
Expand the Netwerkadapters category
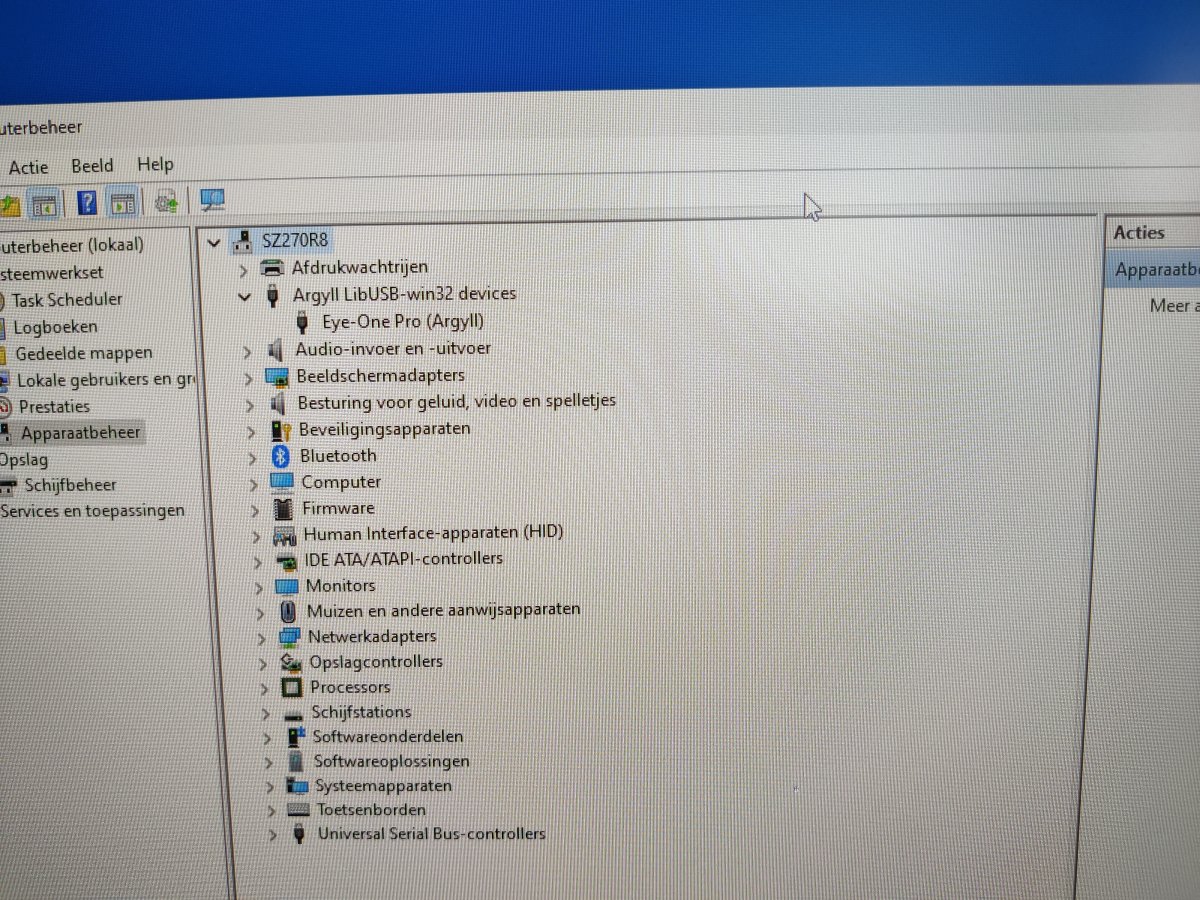pos(261,637)
